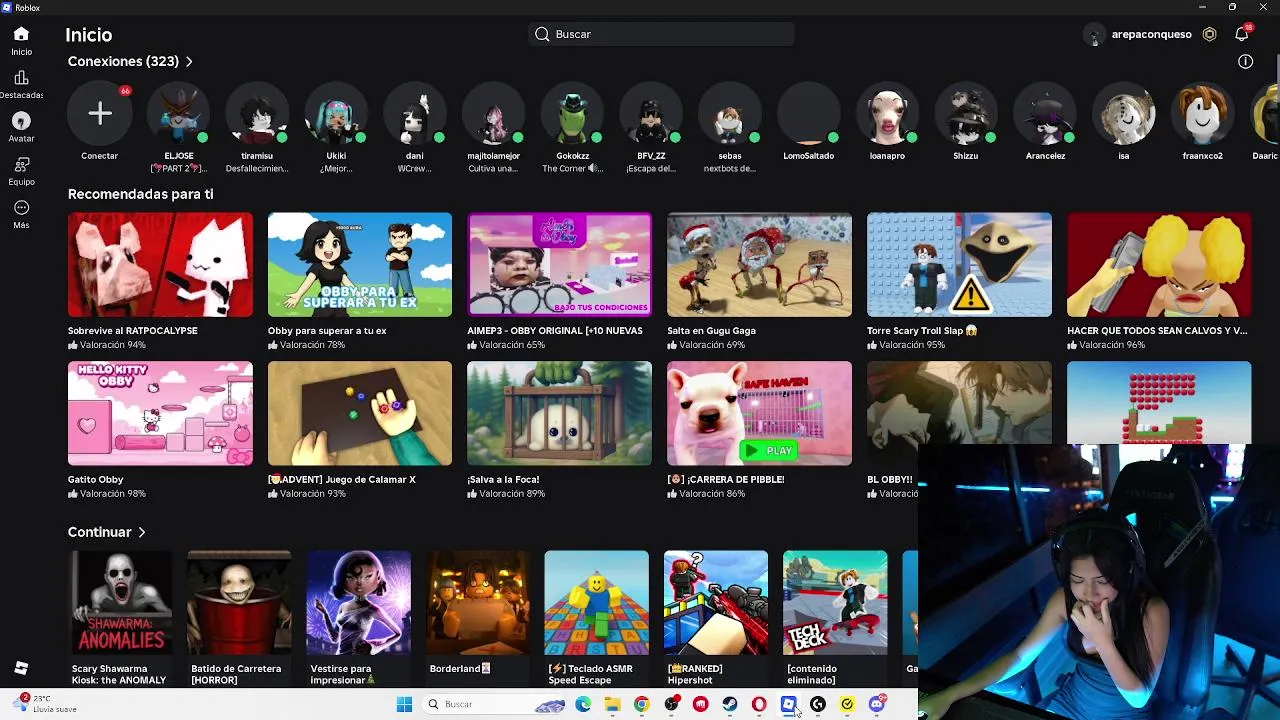Image resolution: width=1280 pixels, height=720 pixels.
Task: Open Juego de Calamar X game
Action: [360, 414]
